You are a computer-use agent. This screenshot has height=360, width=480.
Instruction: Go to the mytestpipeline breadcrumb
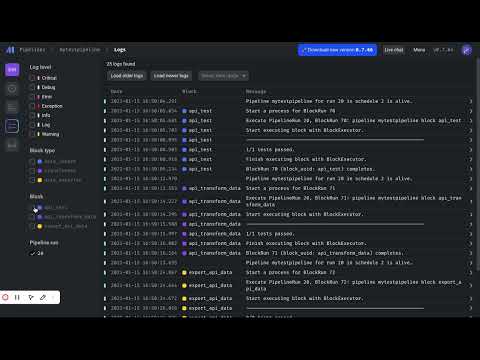pos(80,50)
